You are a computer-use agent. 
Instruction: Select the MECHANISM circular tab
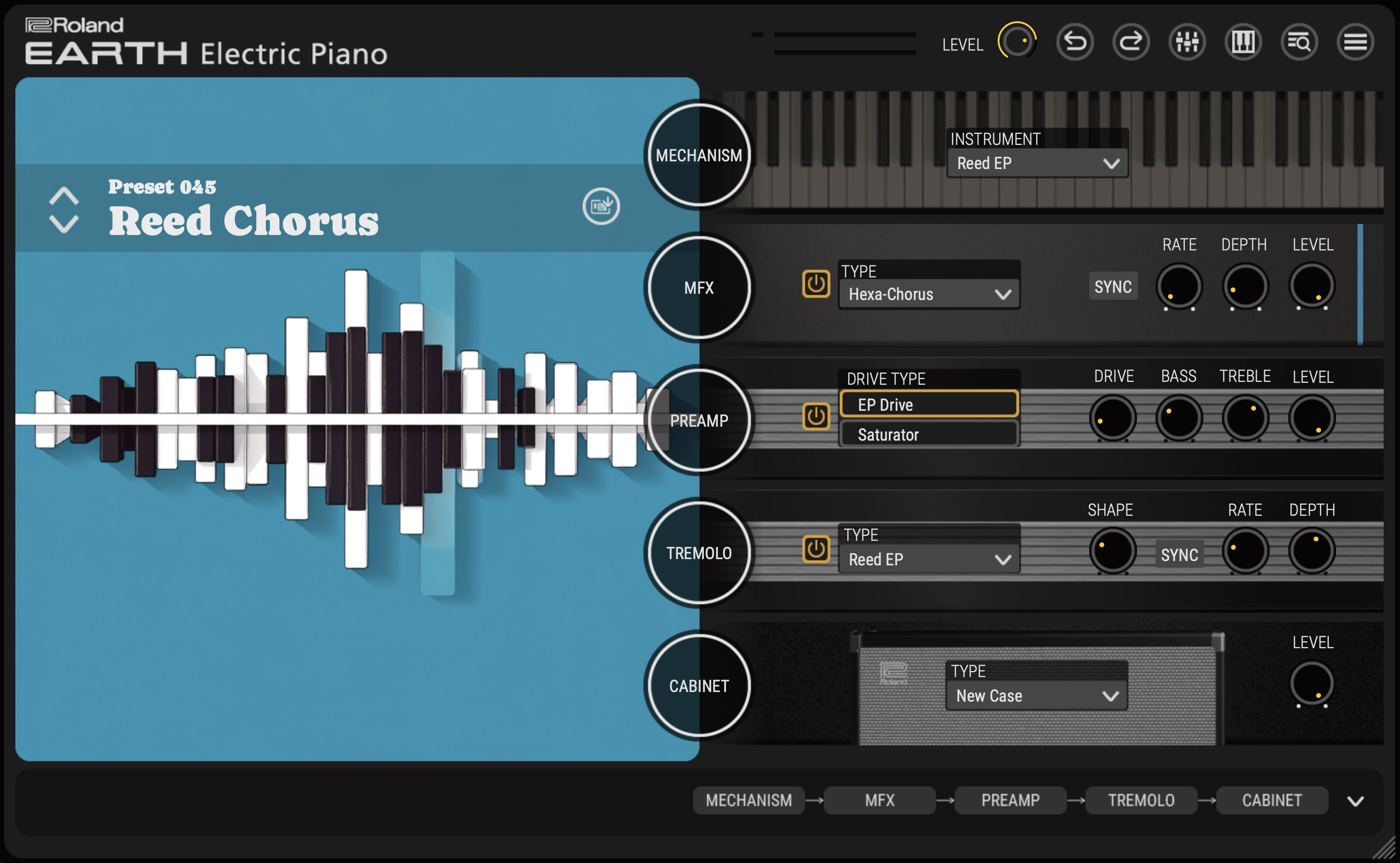[699, 155]
